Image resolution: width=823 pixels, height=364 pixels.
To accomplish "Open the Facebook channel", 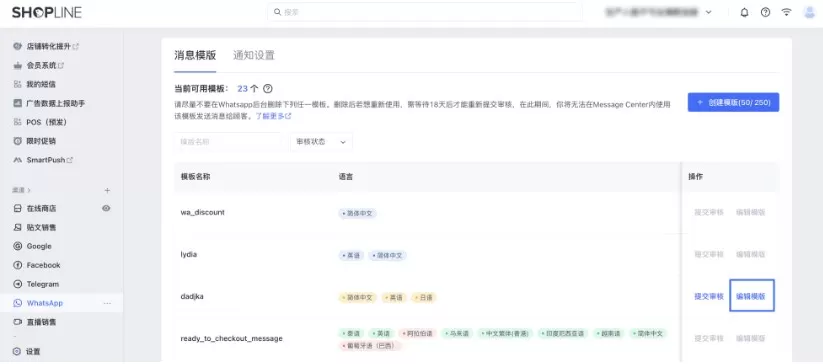I will pos(37,265).
